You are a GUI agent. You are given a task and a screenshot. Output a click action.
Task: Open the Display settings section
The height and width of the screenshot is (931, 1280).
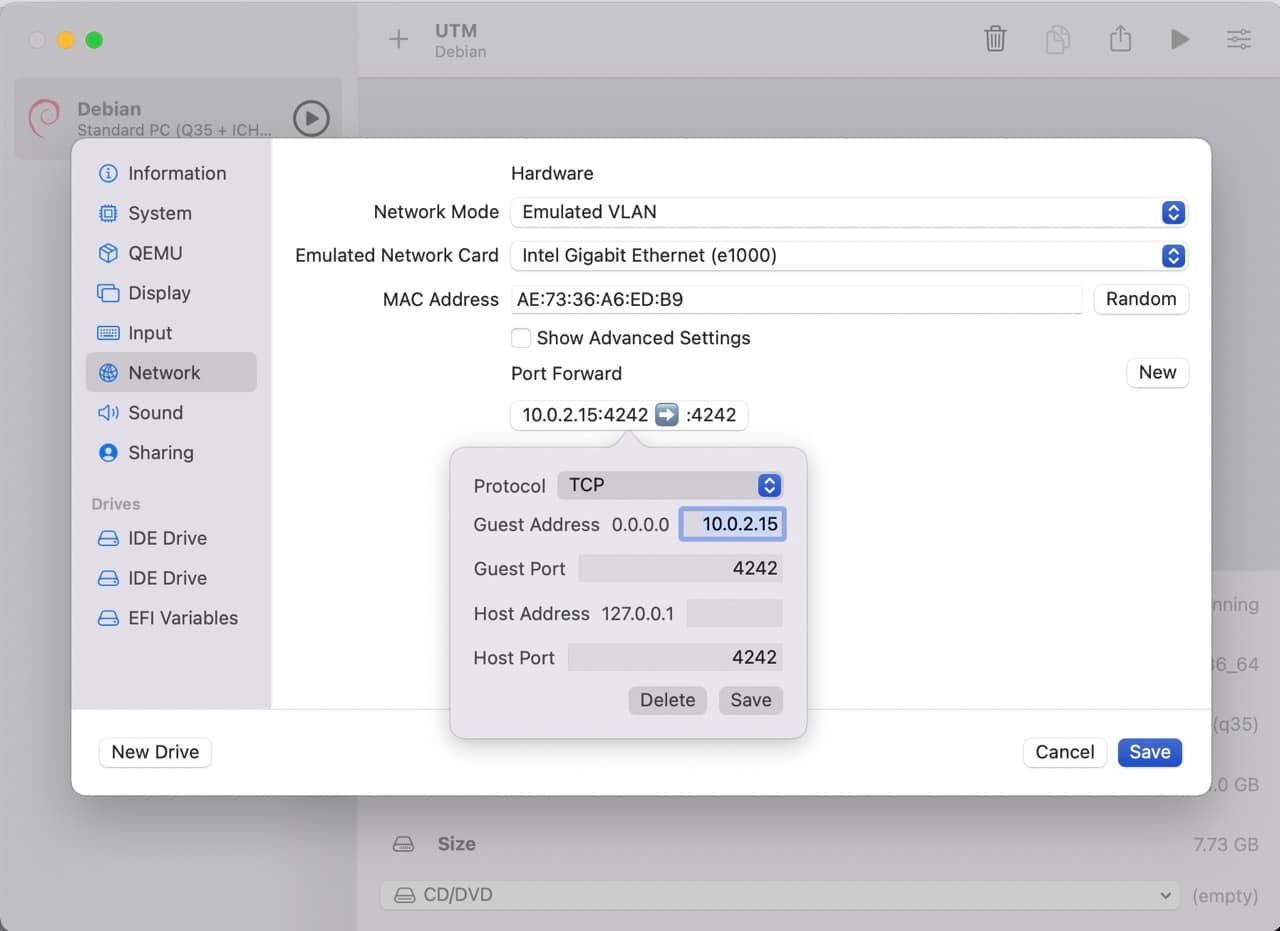tap(171, 293)
